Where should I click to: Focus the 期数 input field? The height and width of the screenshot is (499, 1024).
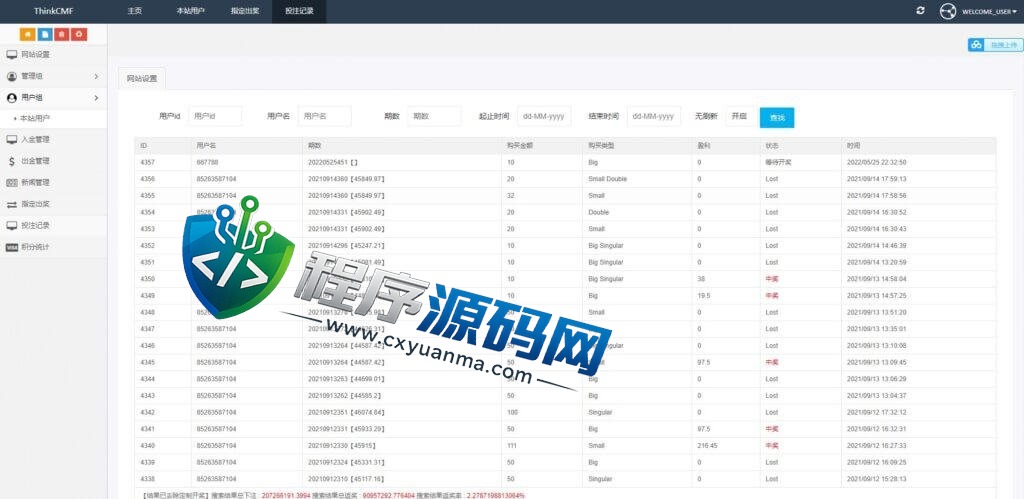pyautogui.click(x=434, y=116)
